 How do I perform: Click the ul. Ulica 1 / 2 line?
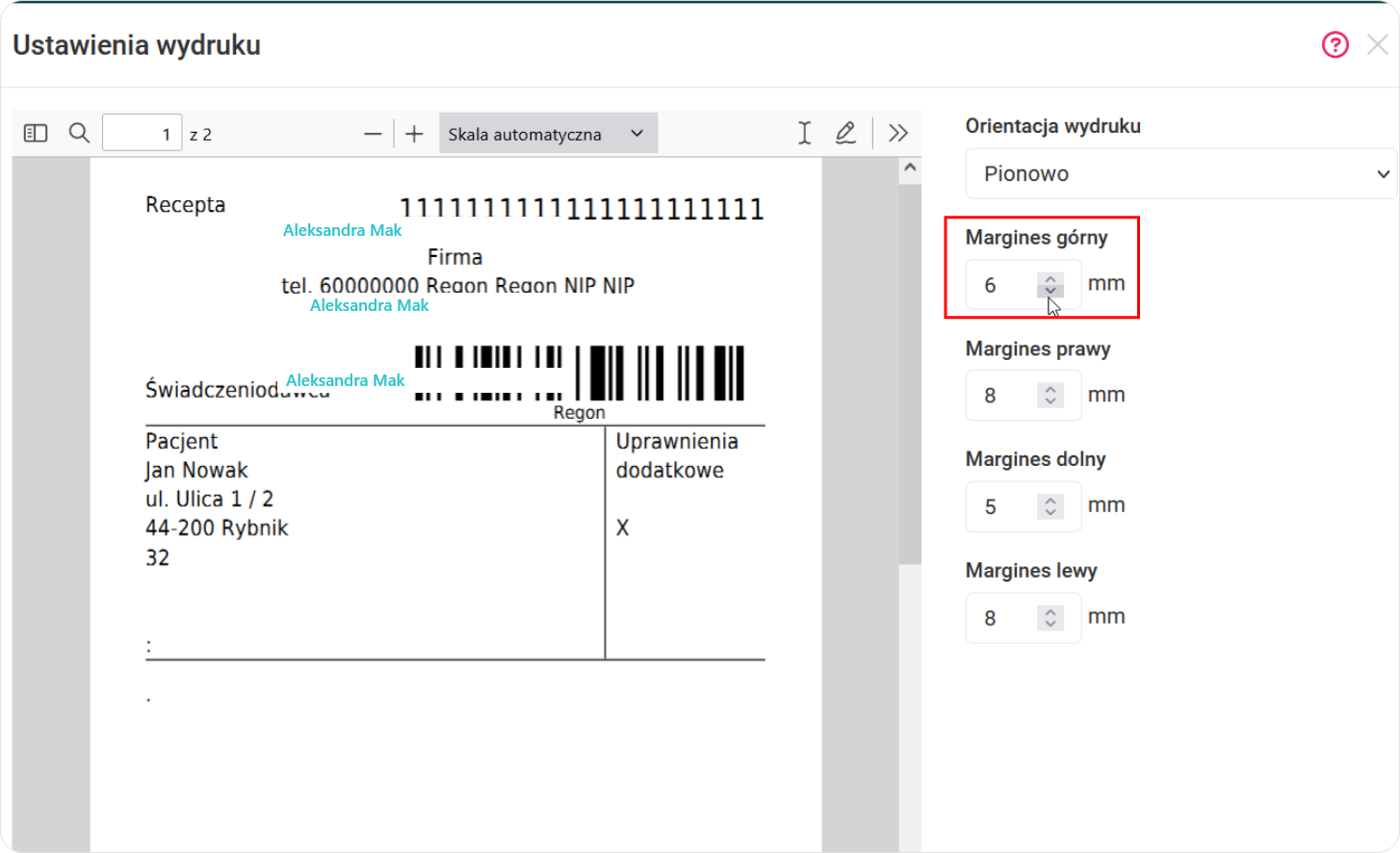click(x=209, y=500)
